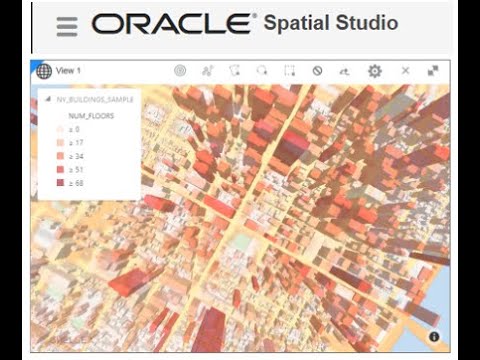Click the Oracle Spatial Studio logo
The width and height of the screenshot is (480, 360).
pos(245,23)
